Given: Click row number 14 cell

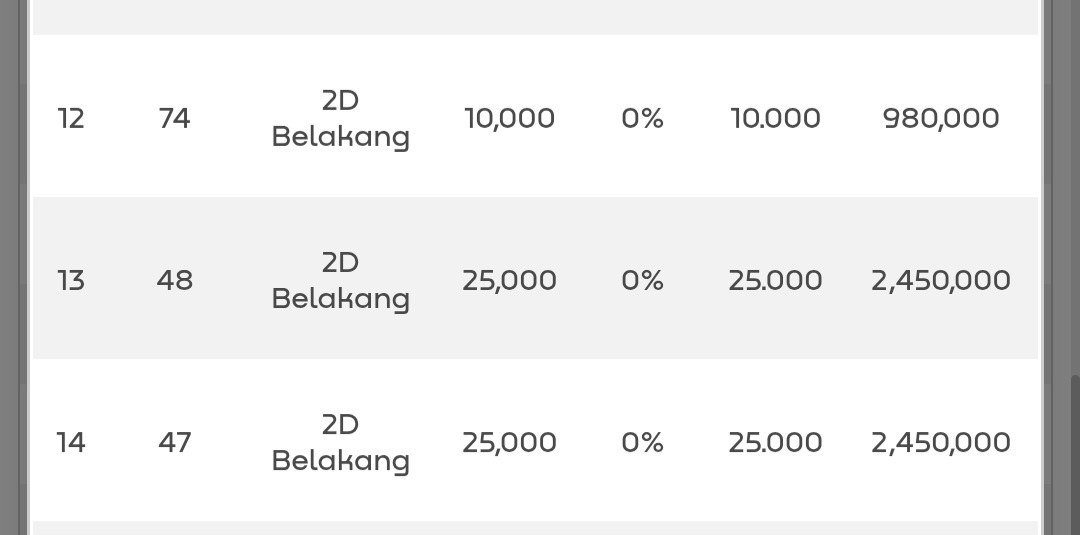Looking at the screenshot, I should pos(71,442).
